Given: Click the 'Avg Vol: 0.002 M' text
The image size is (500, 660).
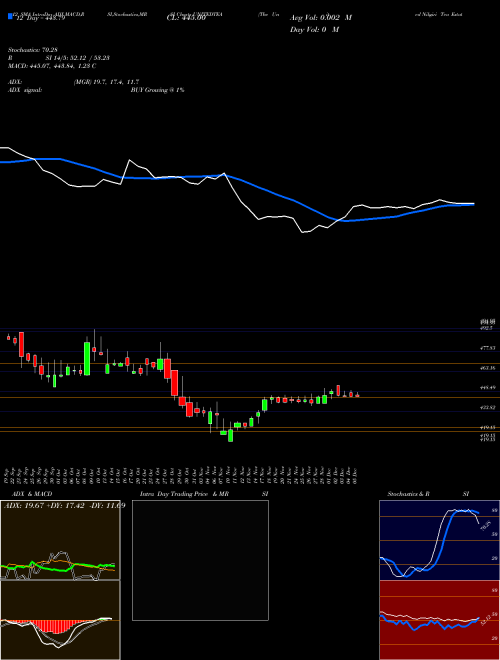Looking at the screenshot, I should (321, 18).
